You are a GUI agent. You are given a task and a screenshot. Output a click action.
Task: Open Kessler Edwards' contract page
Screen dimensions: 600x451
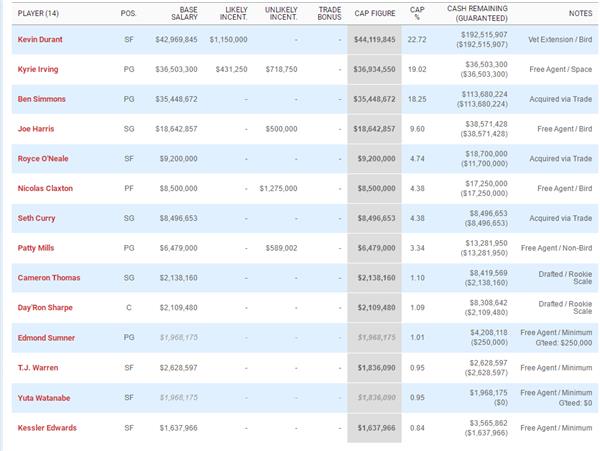click(x=47, y=428)
